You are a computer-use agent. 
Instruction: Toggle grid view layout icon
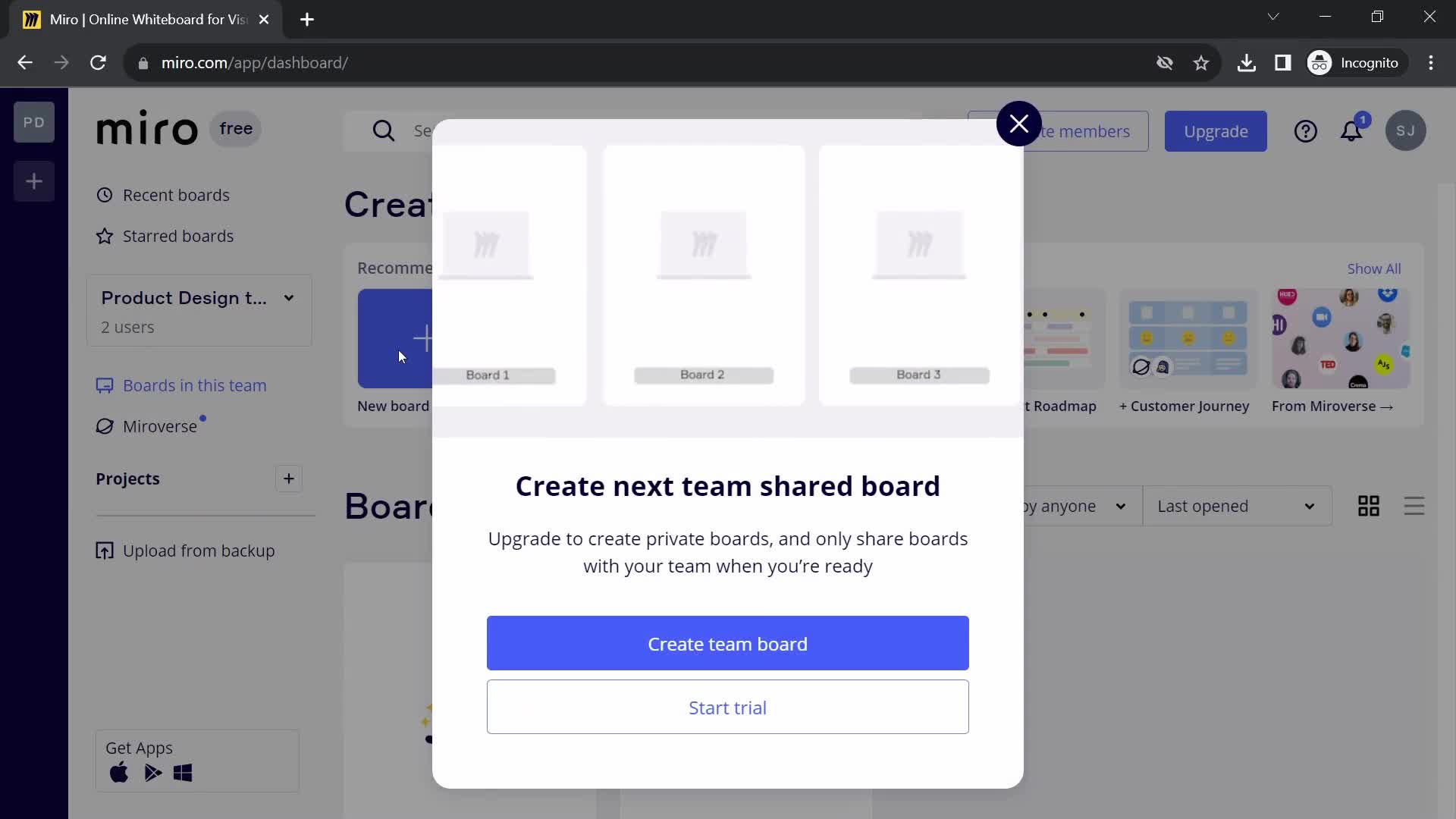pyautogui.click(x=1369, y=506)
